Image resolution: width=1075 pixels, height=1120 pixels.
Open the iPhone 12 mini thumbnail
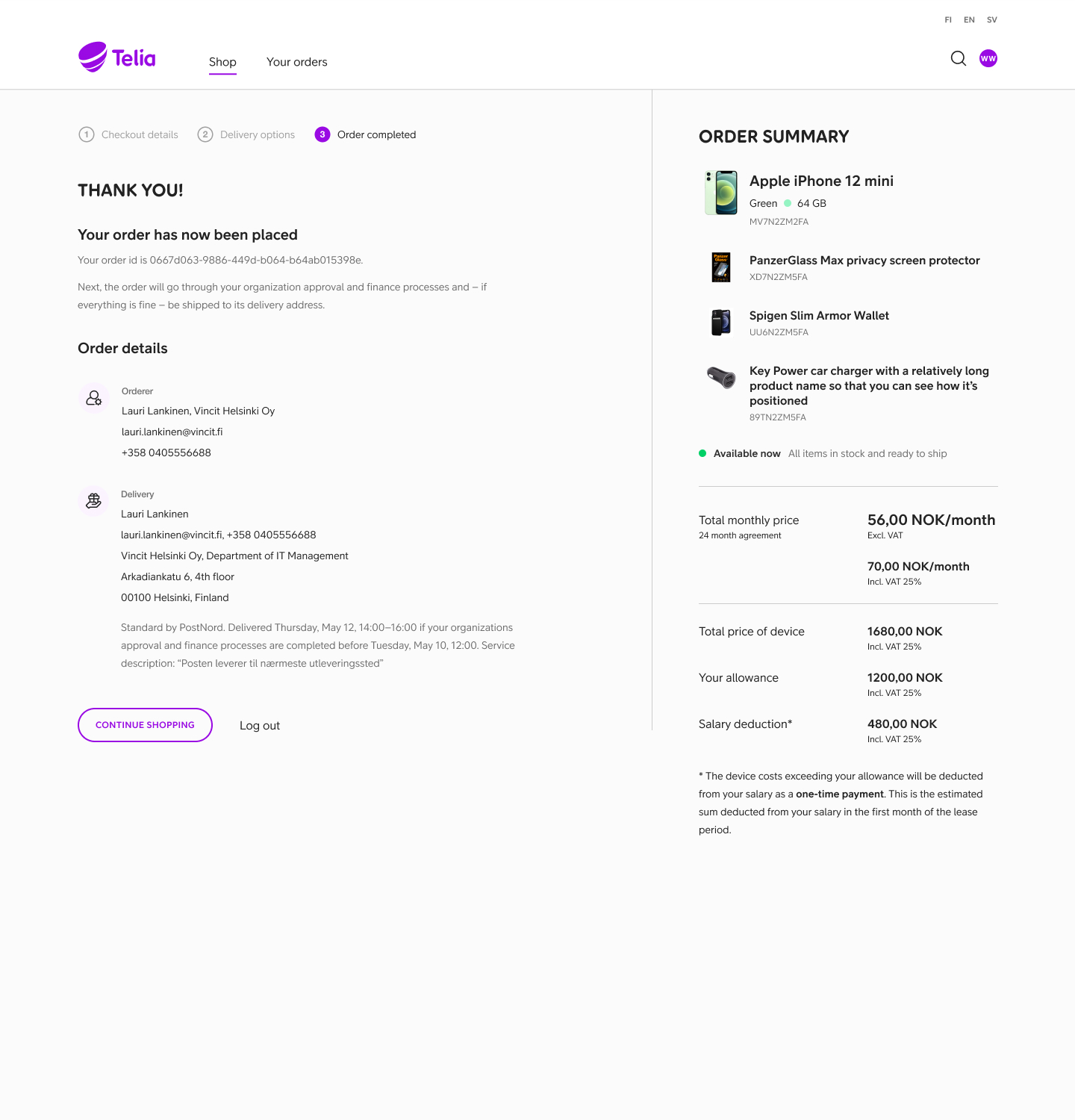721,193
